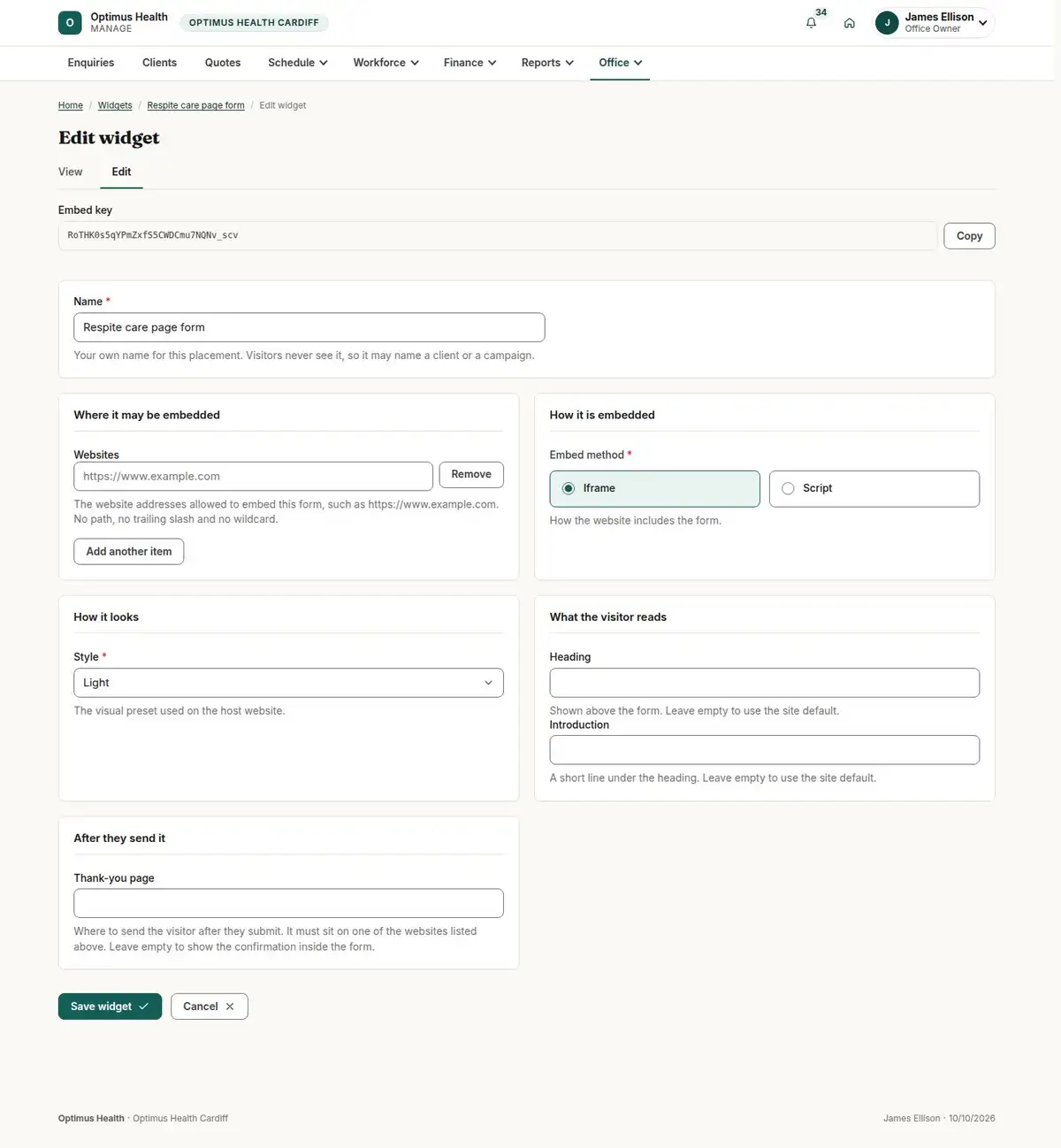Click the Optimus Health logo

click(x=70, y=23)
